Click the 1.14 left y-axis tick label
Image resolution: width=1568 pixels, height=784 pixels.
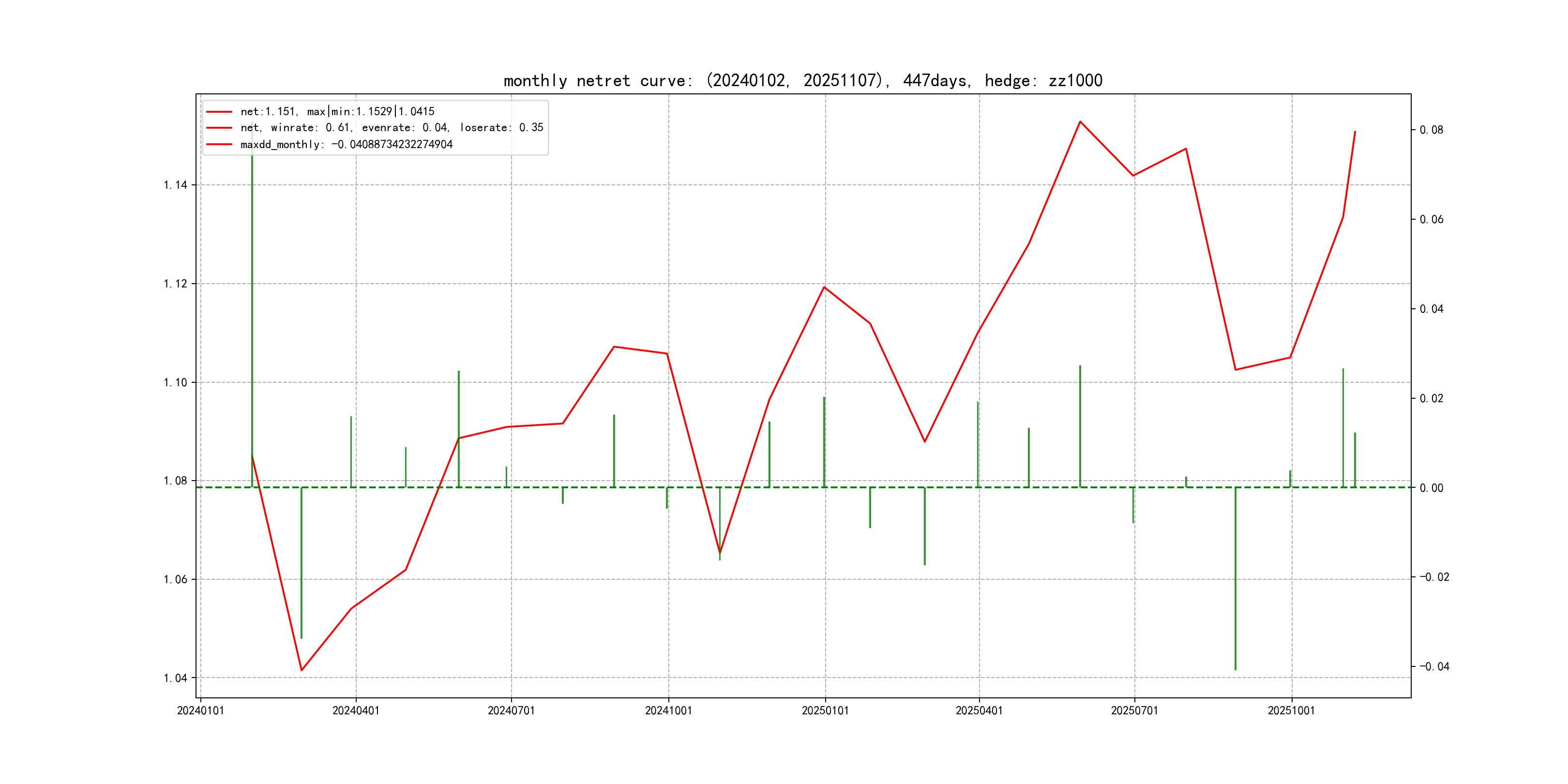point(175,185)
